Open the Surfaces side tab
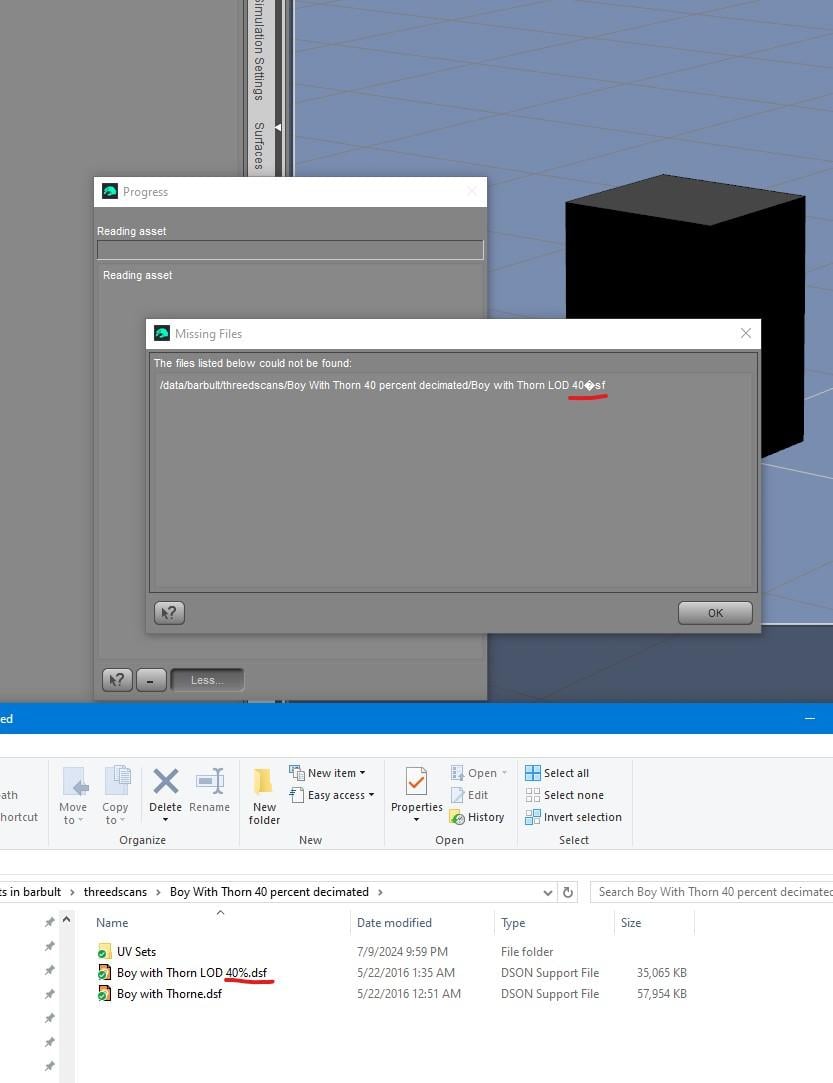 click(x=258, y=146)
